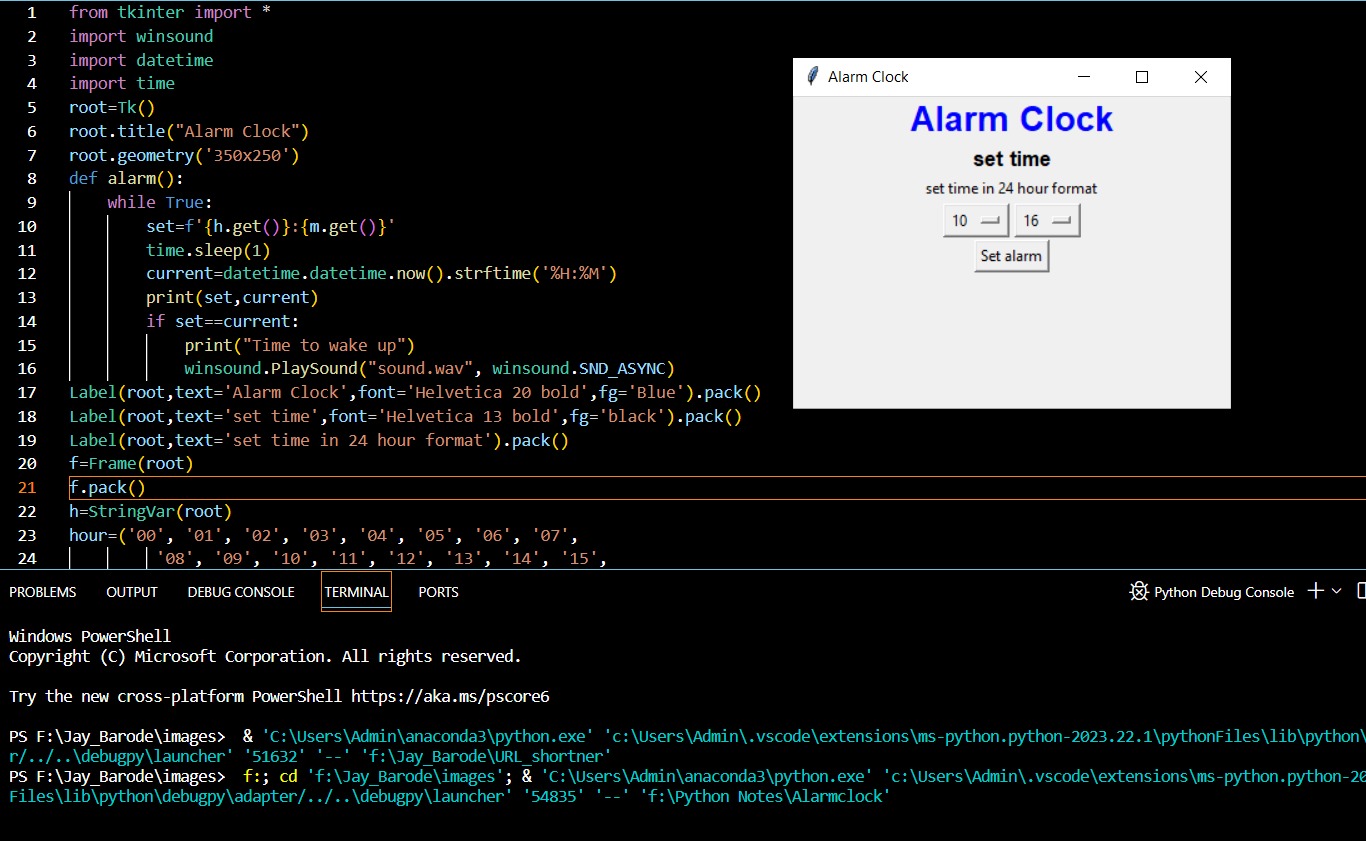Screen dimensions: 1366x841
Task: Click the 'import datetime' code line
Action: (141, 60)
